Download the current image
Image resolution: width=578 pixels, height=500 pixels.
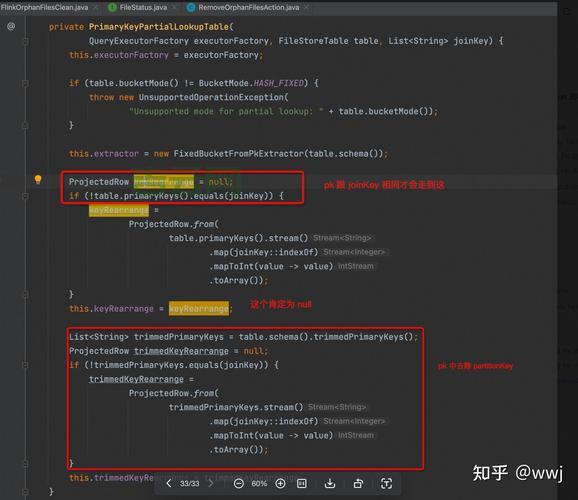[x=330, y=483]
